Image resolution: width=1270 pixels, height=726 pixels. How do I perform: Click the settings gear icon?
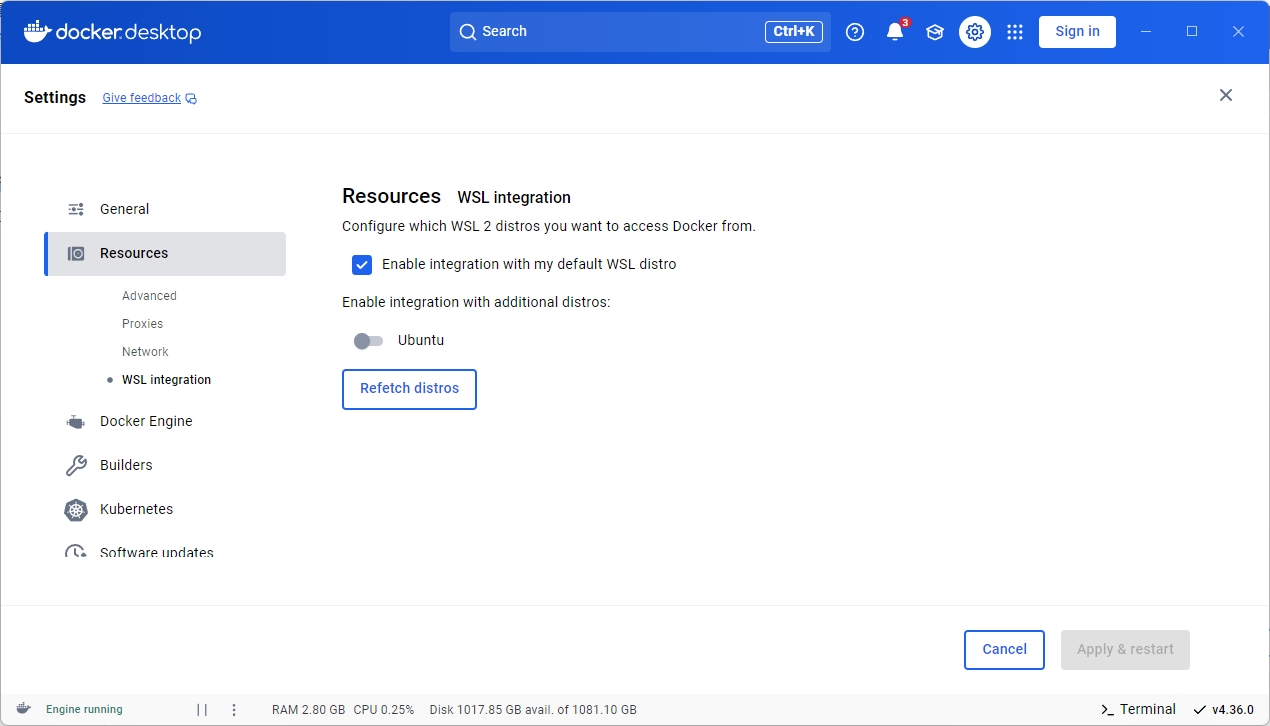click(975, 32)
